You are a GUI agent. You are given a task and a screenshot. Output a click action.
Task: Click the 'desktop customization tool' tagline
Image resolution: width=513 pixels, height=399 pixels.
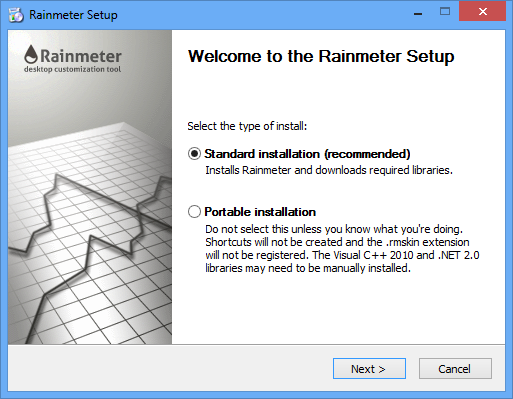[72, 69]
